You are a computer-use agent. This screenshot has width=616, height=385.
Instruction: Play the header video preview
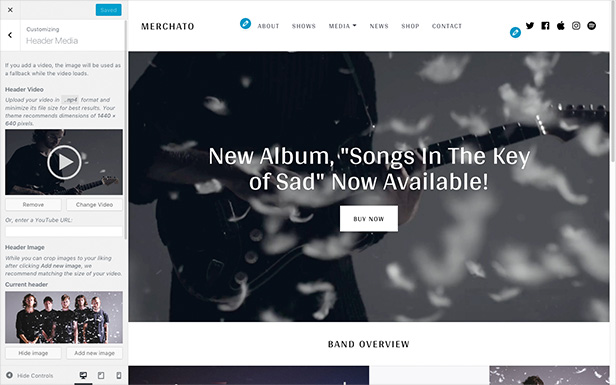(x=64, y=162)
